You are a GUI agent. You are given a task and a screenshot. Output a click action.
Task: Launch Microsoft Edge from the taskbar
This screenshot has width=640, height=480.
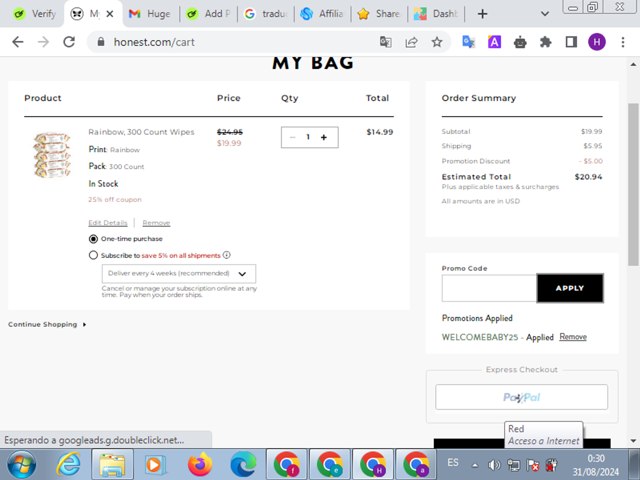pyautogui.click(x=243, y=464)
